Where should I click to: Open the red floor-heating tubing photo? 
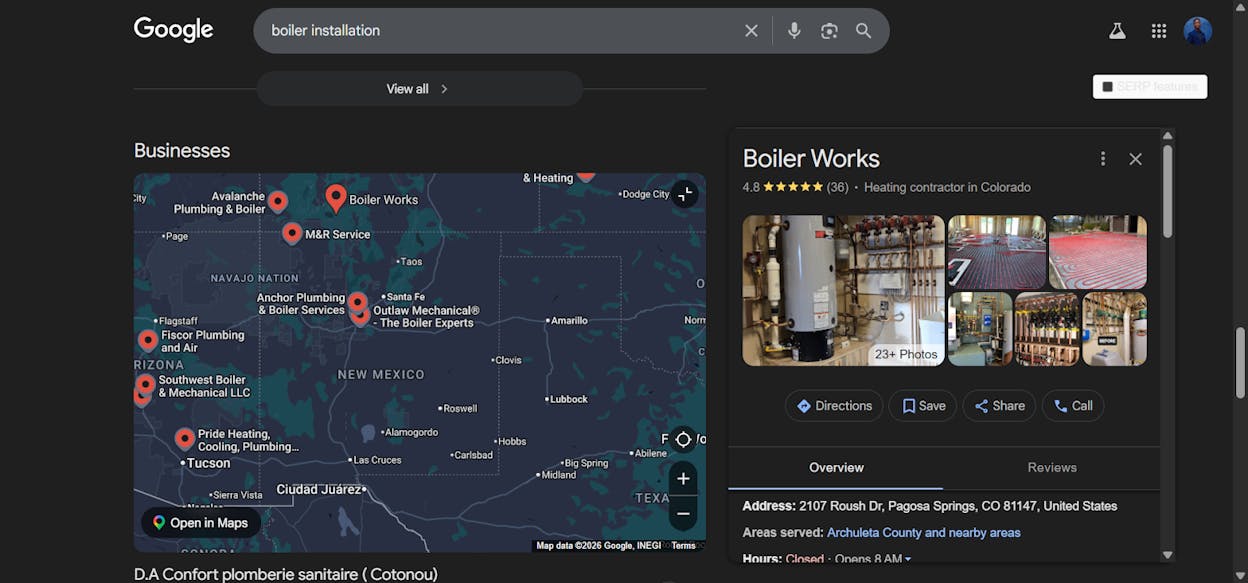click(996, 252)
